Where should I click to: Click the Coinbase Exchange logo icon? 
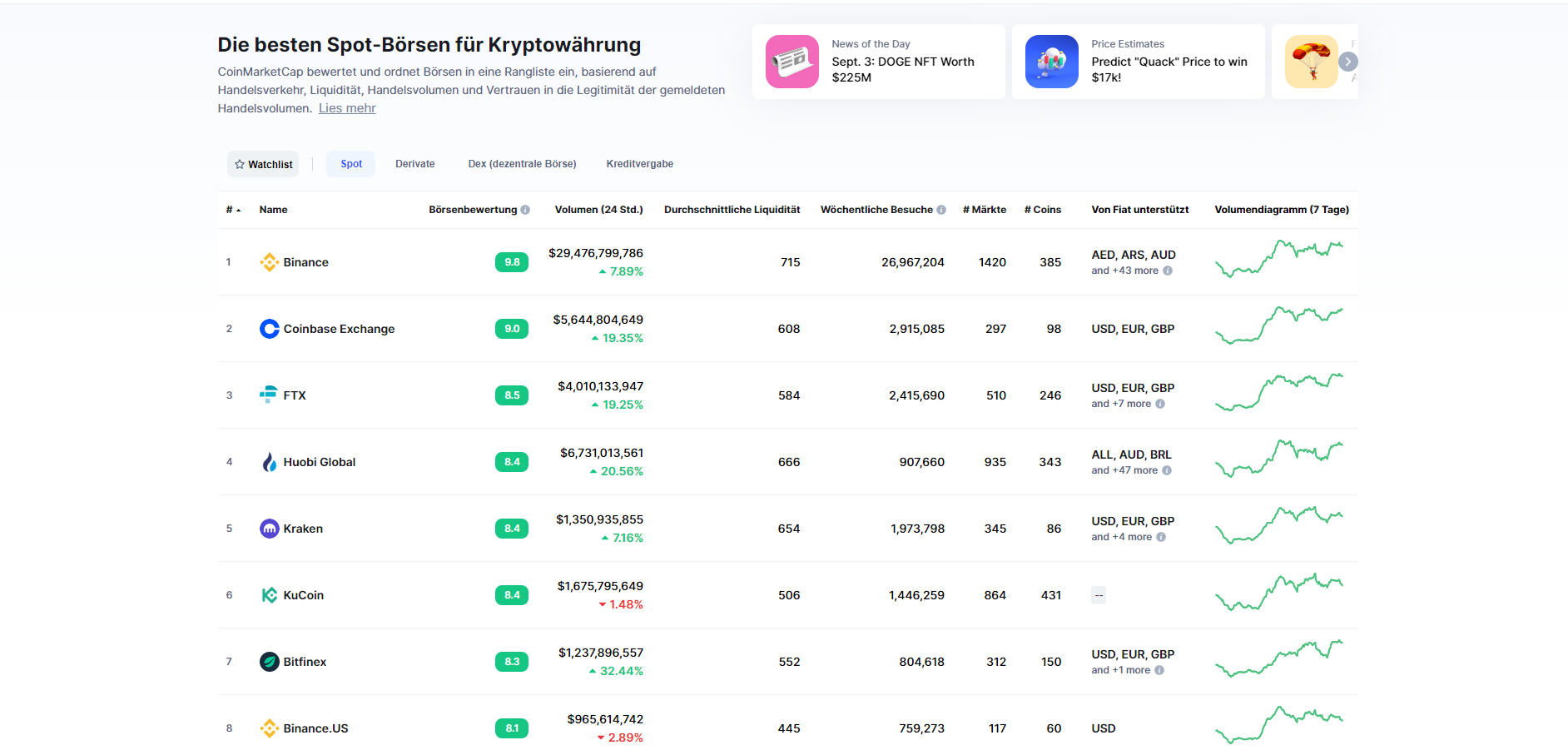point(269,329)
